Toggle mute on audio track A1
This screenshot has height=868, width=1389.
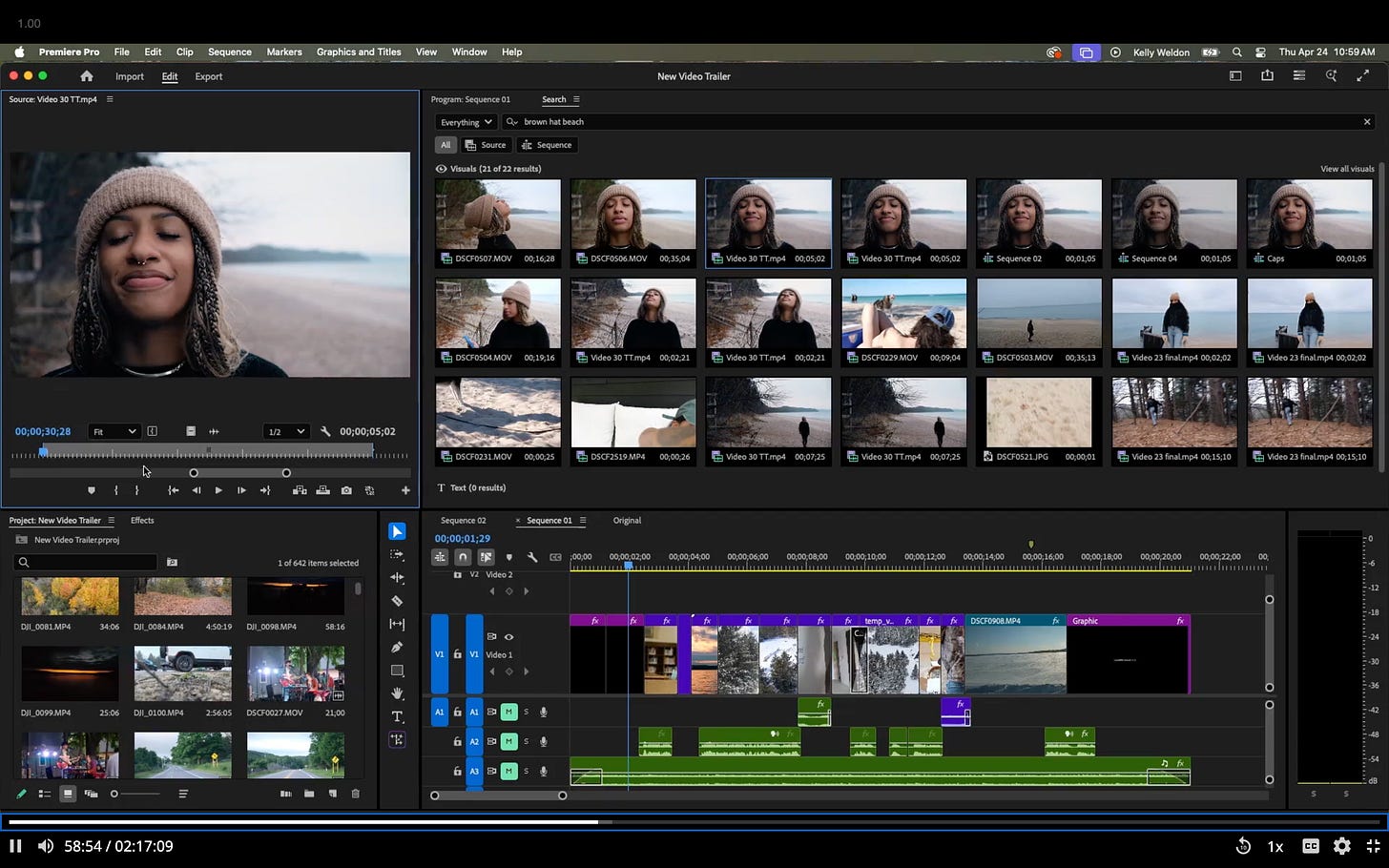click(509, 712)
